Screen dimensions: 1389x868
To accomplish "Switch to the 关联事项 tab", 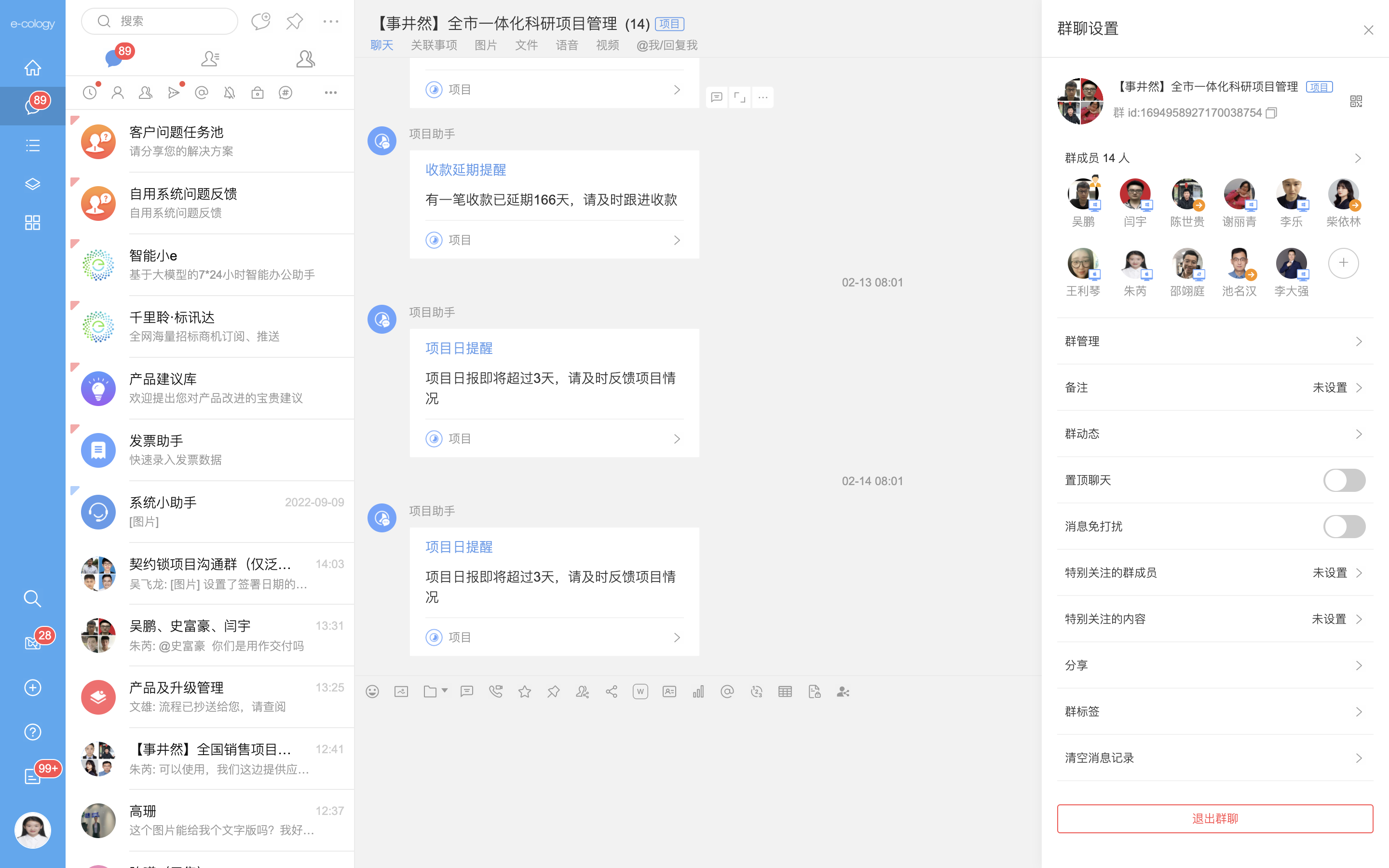I will [x=434, y=45].
